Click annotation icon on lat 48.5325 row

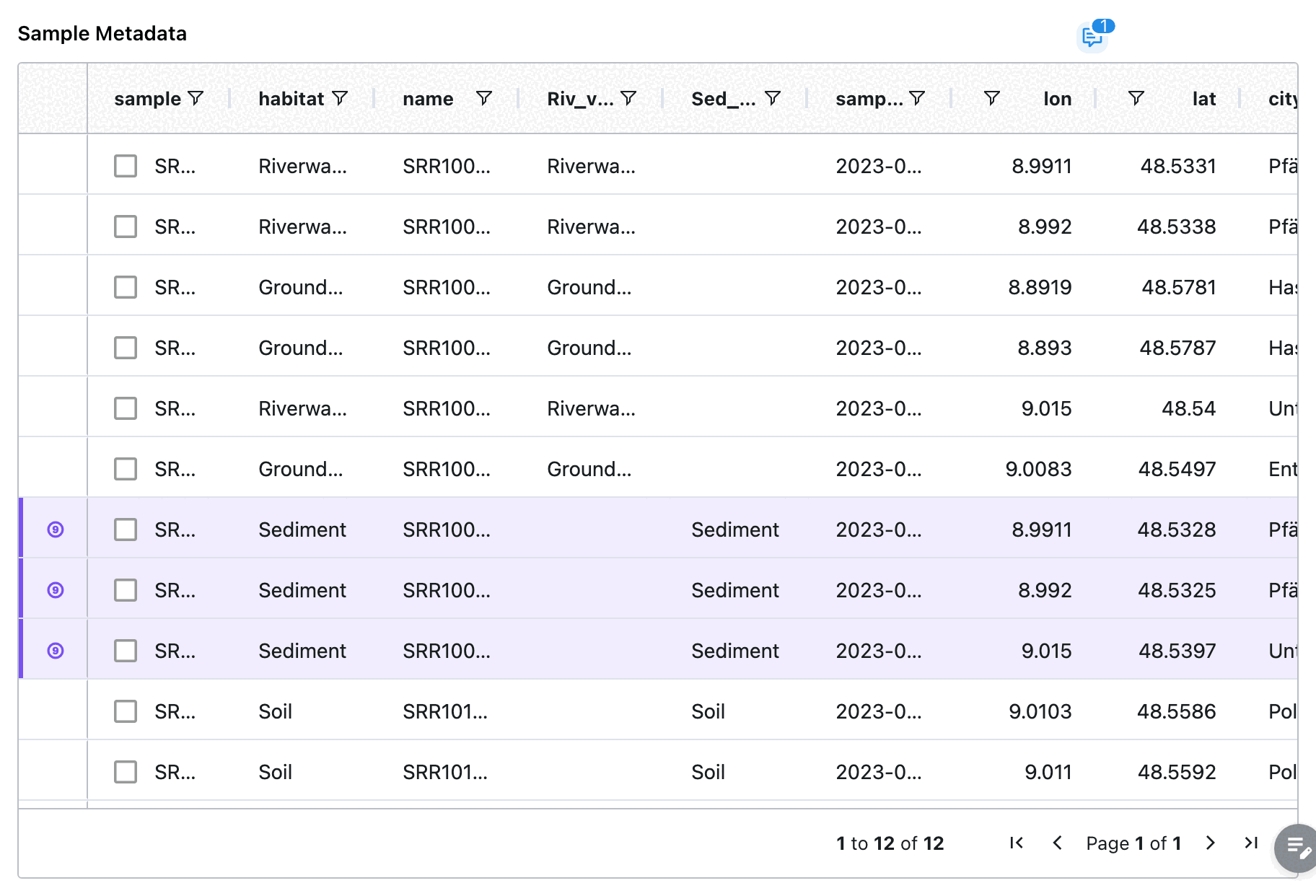pos(56,590)
